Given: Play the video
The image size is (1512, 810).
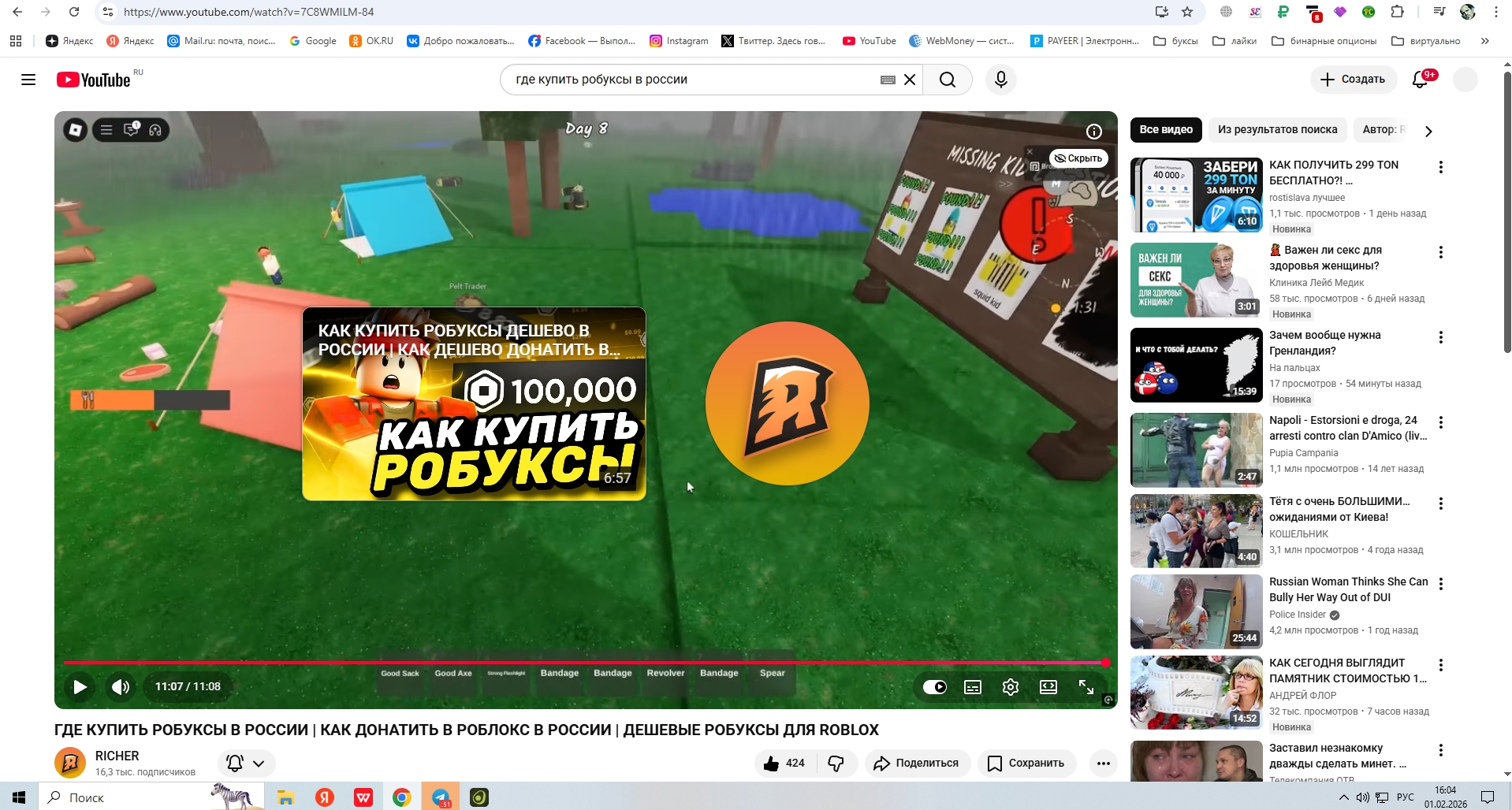Looking at the screenshot, I should click(80, 687).
